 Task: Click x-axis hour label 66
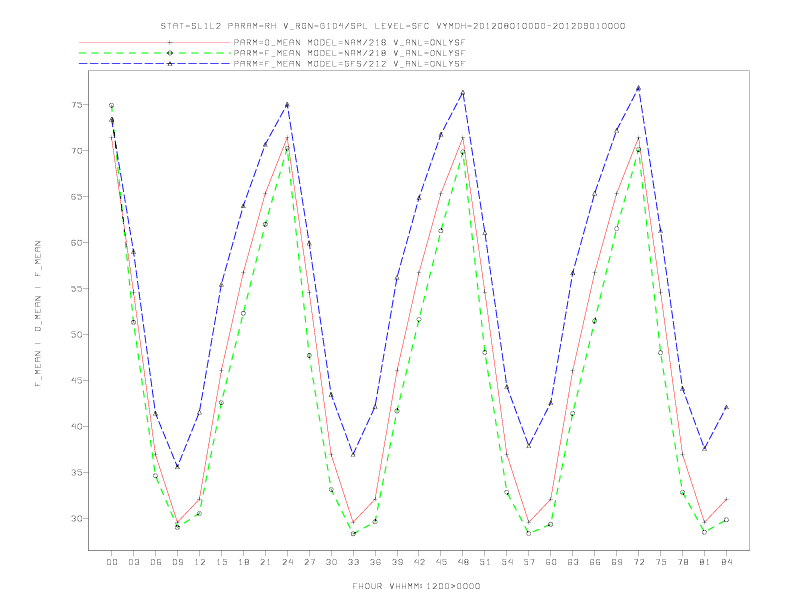coord(595,562)
